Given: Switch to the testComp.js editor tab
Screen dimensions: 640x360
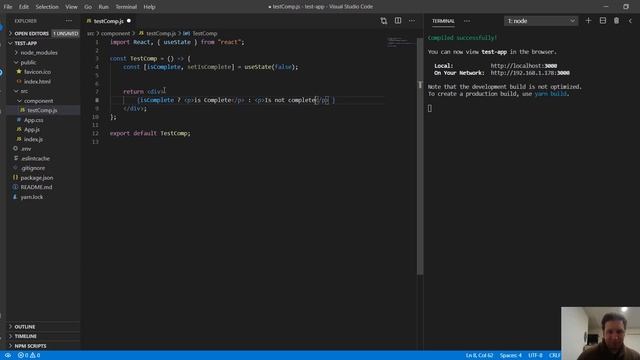Looking at the screenshot, I should (x=109, y=21).
